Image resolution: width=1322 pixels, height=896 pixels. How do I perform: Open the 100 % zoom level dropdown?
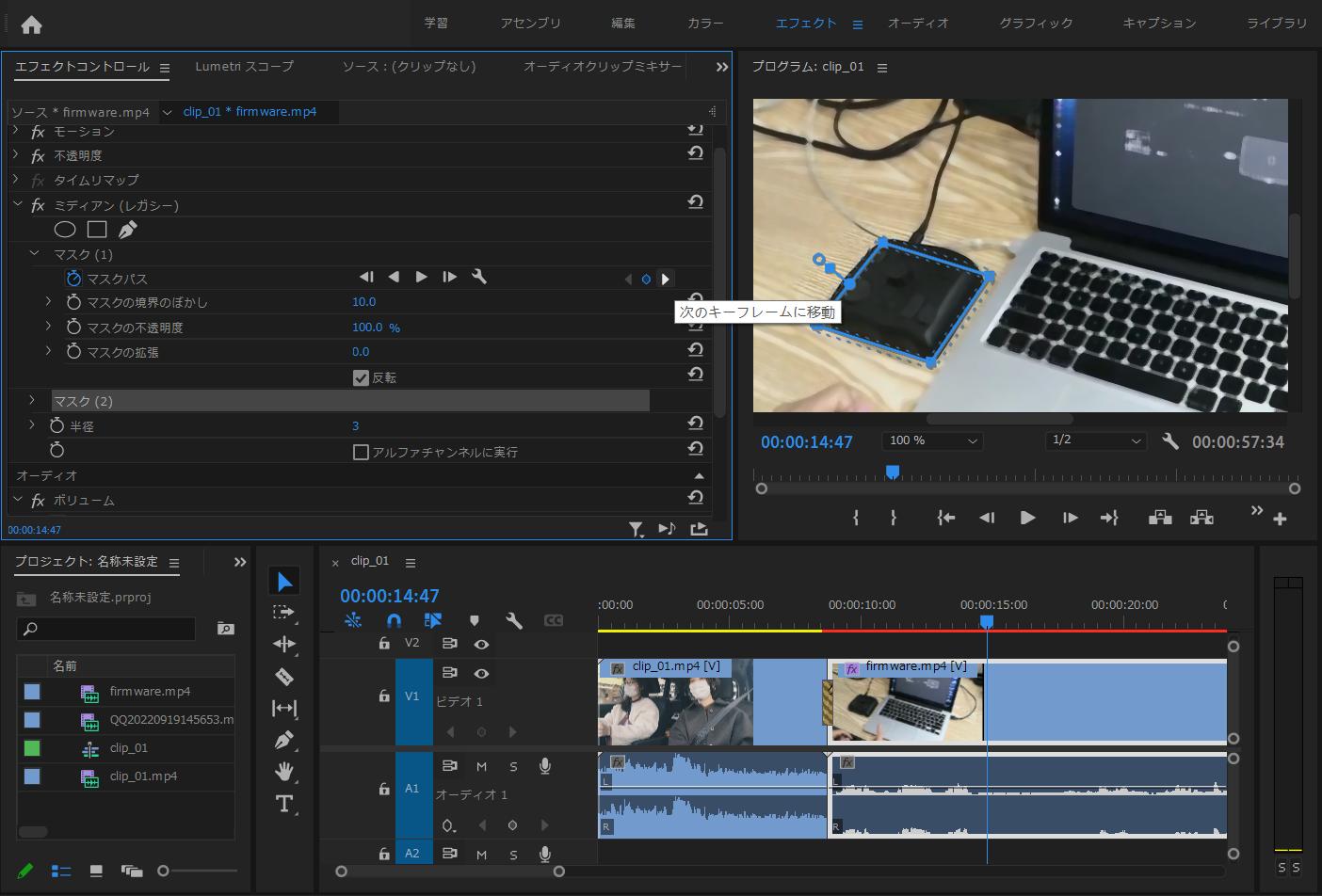931,440
